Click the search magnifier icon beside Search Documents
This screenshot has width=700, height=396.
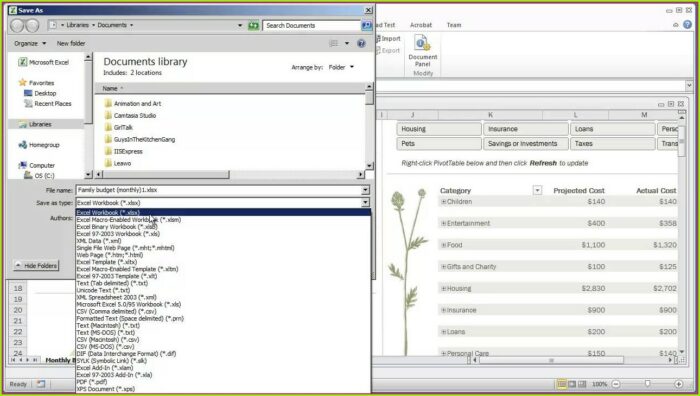click(367, 25)
